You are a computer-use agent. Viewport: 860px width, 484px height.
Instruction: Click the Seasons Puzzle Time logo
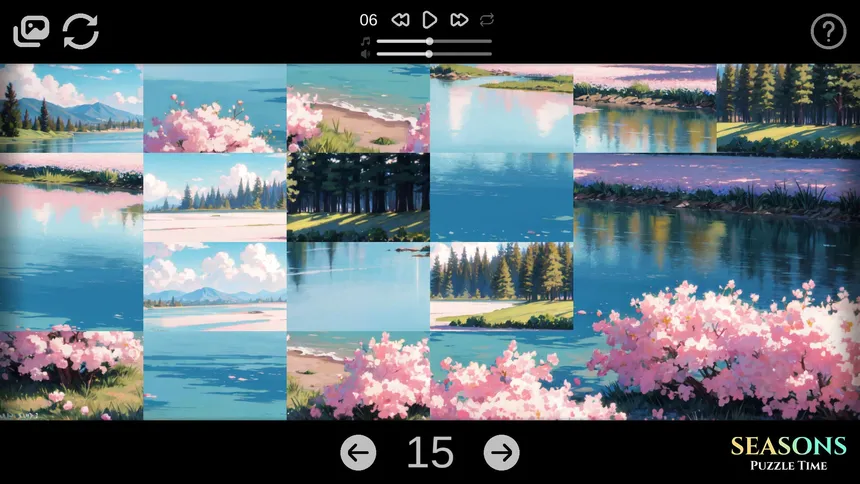(x=789, y=453)
